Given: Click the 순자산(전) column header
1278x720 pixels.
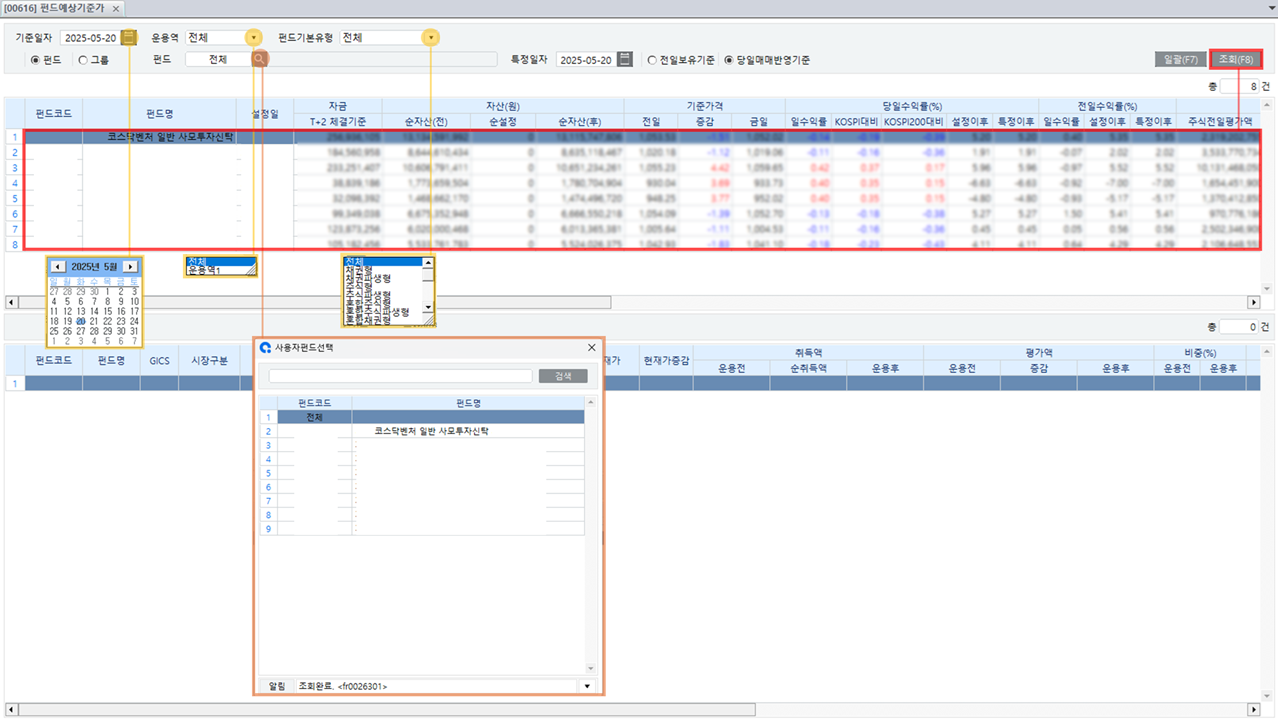Looking at the screenshot, I should [426, 121].
